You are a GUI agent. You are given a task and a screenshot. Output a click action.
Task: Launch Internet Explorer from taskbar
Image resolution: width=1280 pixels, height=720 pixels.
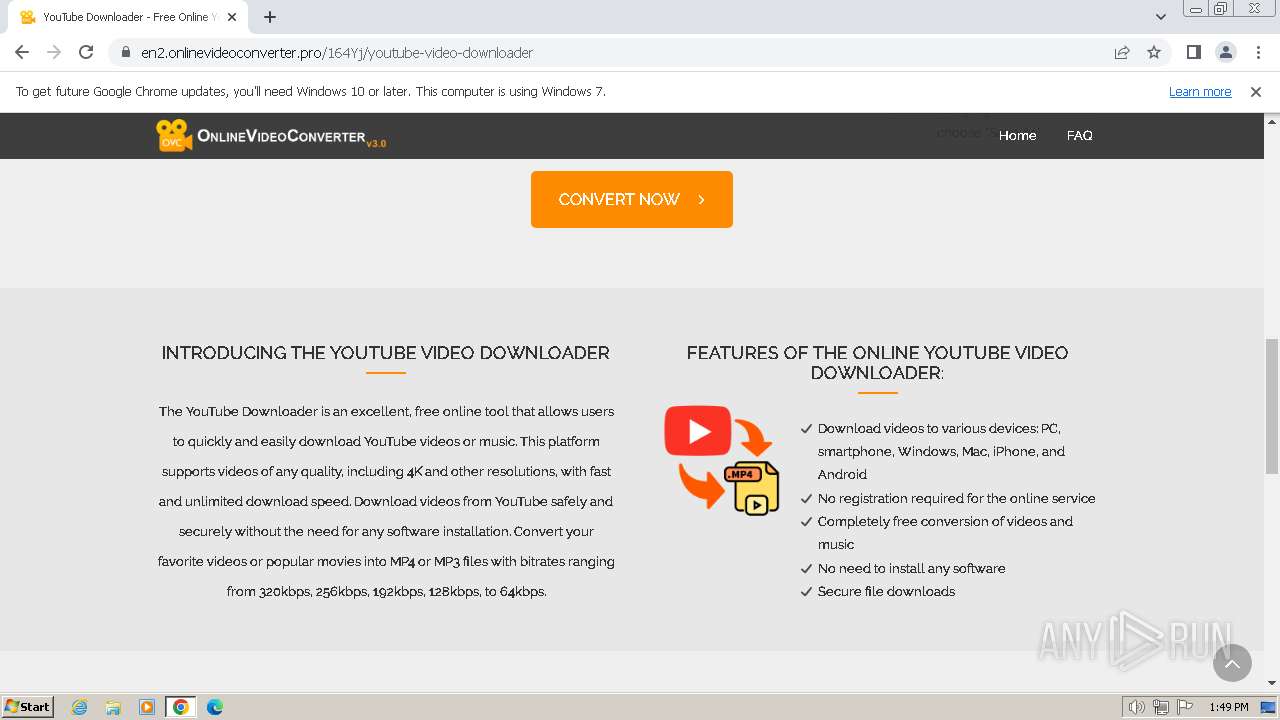tap(79, 707)
